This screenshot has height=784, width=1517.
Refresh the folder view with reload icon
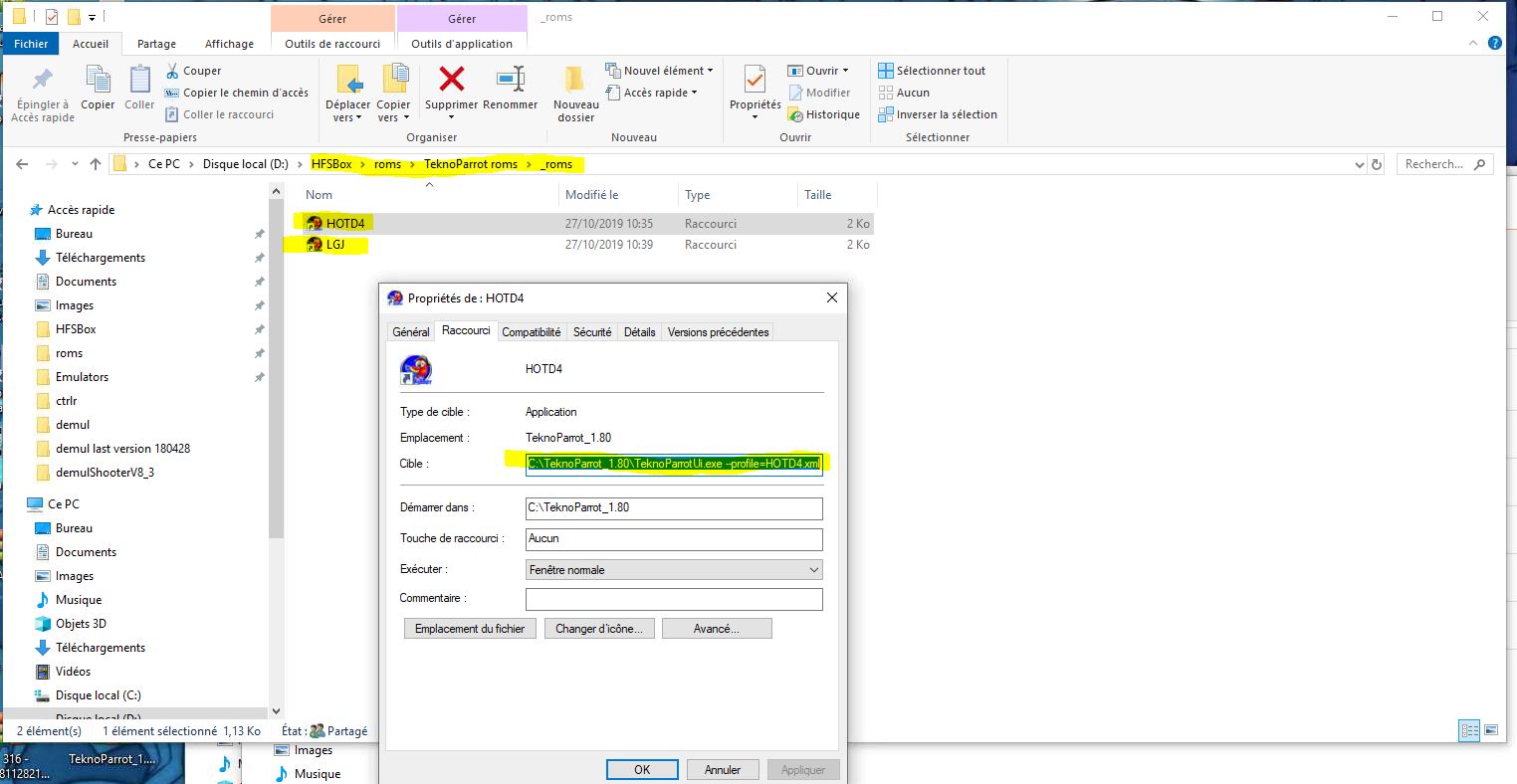click(1377, 164)
